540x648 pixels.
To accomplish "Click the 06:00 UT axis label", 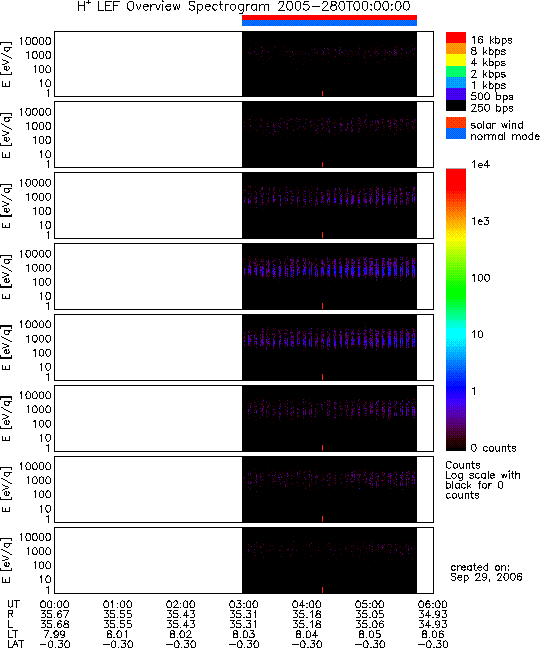I will 433,605.
